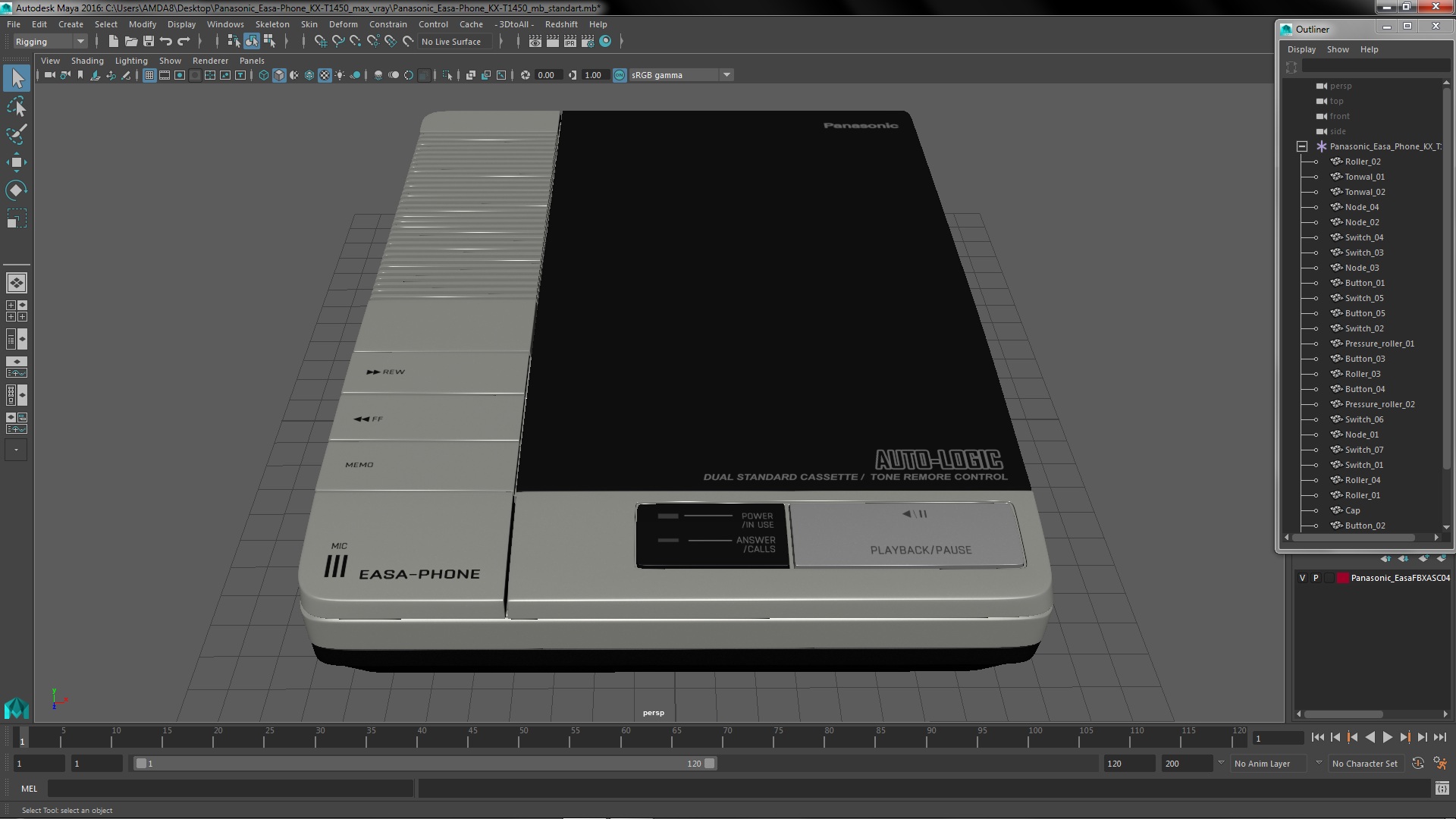Click the Outliner search field
Viewport: 1456px width, 819px height.
[x=1375, y=67]
